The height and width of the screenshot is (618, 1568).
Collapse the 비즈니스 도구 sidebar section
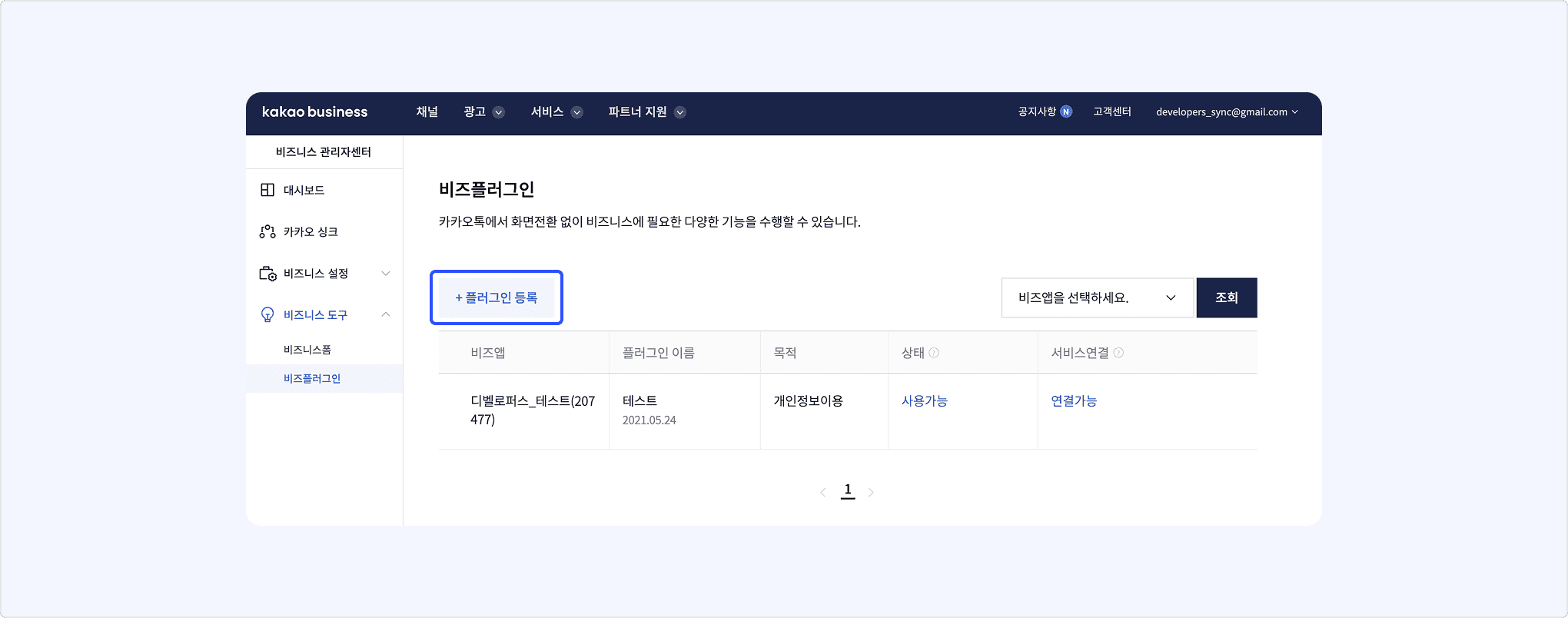point(386,314)
